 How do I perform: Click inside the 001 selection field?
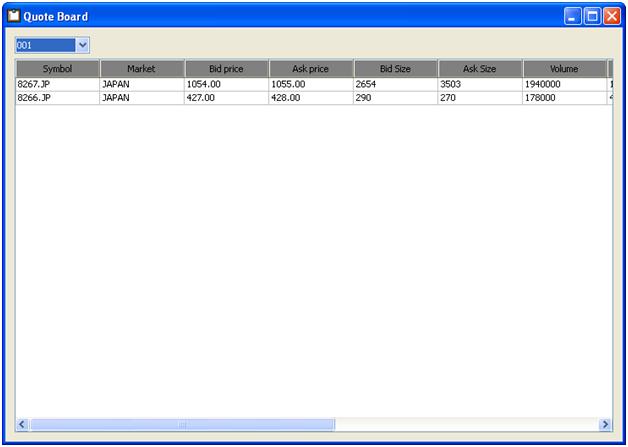pos(44,45)
